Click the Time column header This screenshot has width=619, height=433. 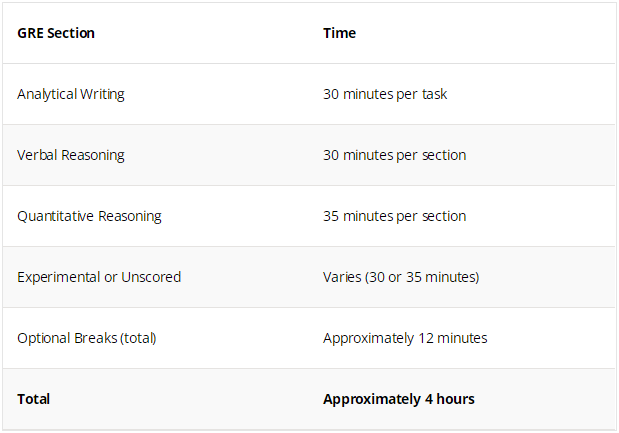(x=340, y=33)
